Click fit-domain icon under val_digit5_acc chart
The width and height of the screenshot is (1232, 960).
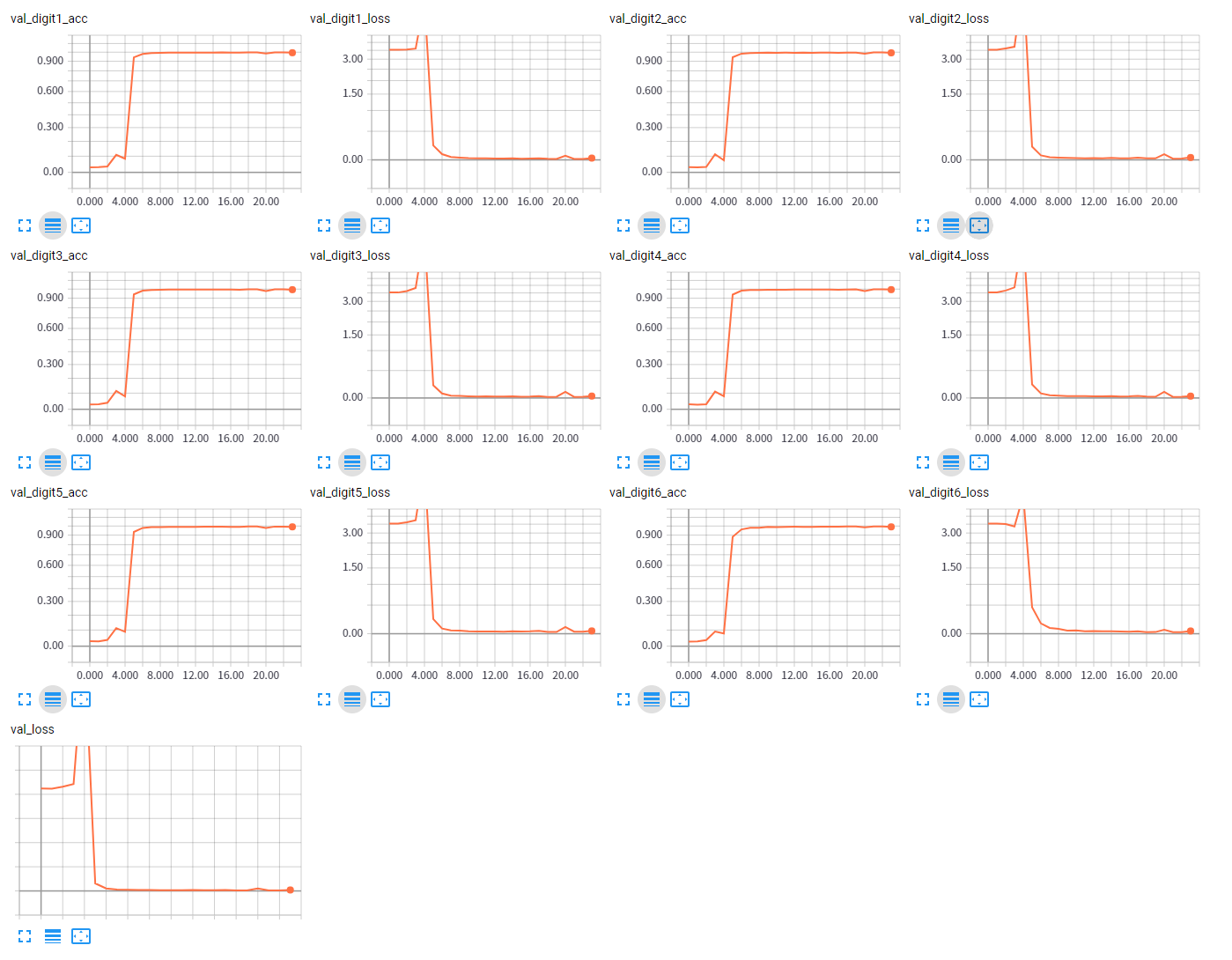[81, 699]
